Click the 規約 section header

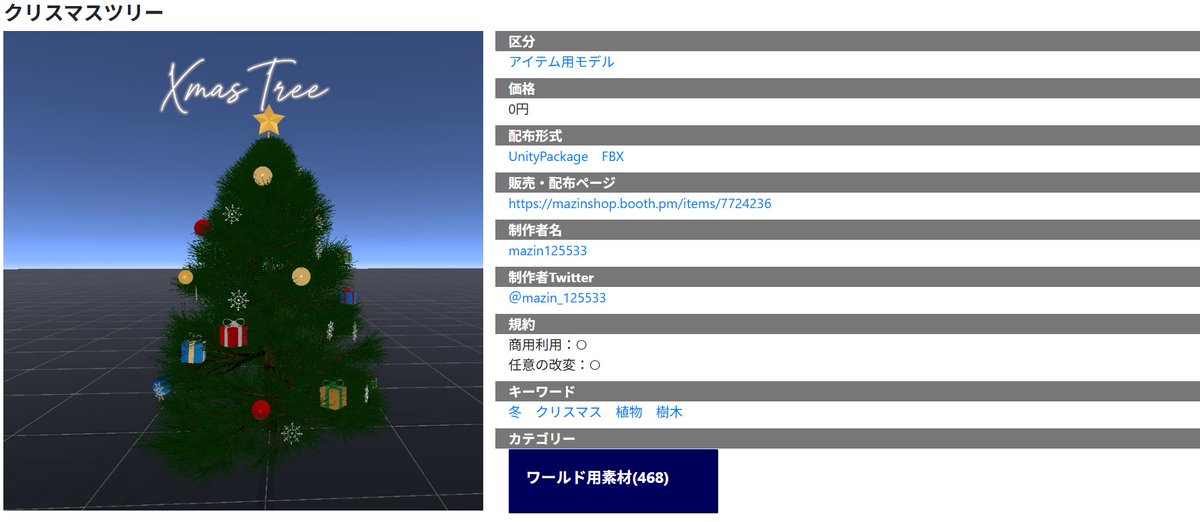(x=848, y=324)
